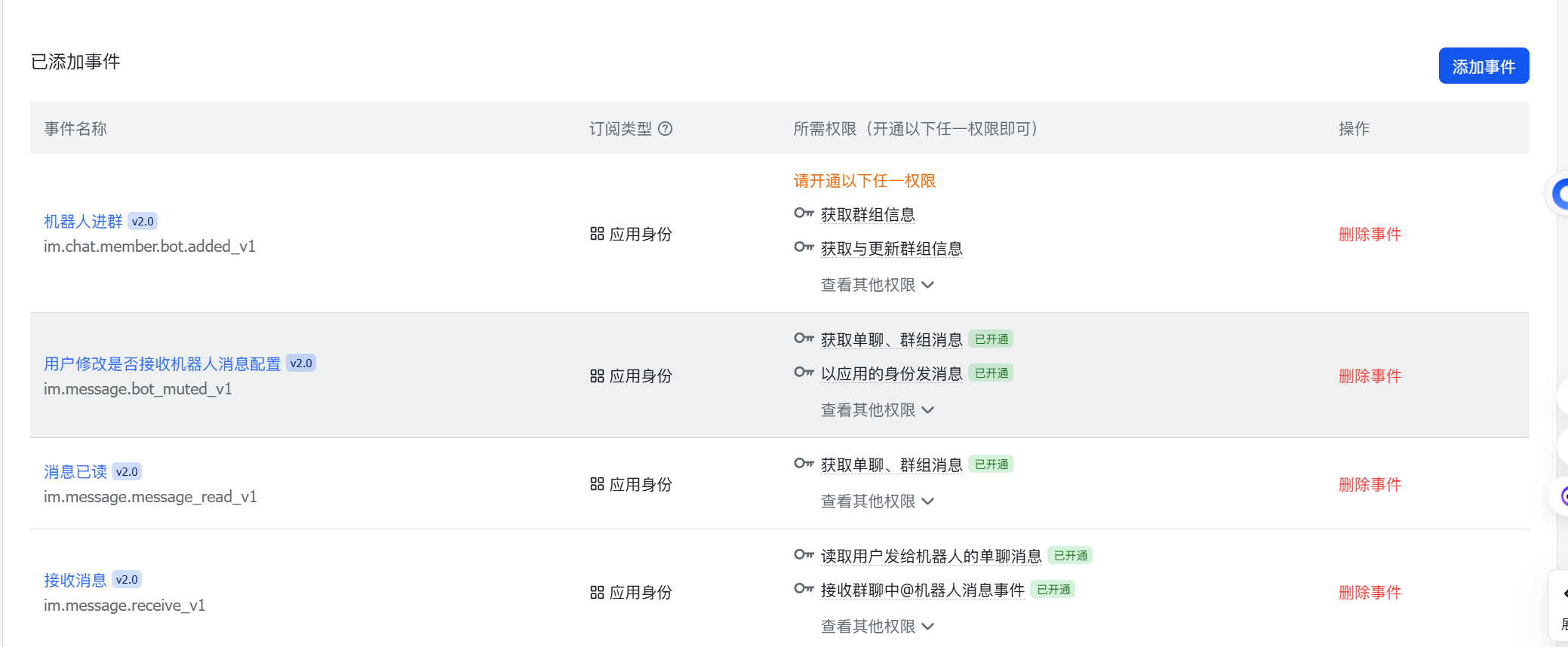Screen dimensions: 1568x647
Task: Click the 应用身份 grid icon in 接收消息 row
Action: tap(597, 592)
